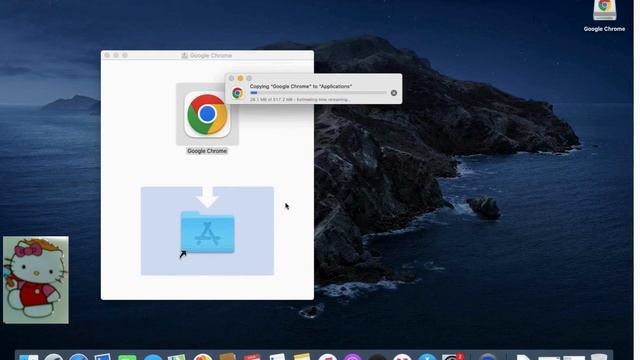Open the Applications folder shortcut
Image resolution: width=640 pixels, height=360 pixels.
pos(207,232)
